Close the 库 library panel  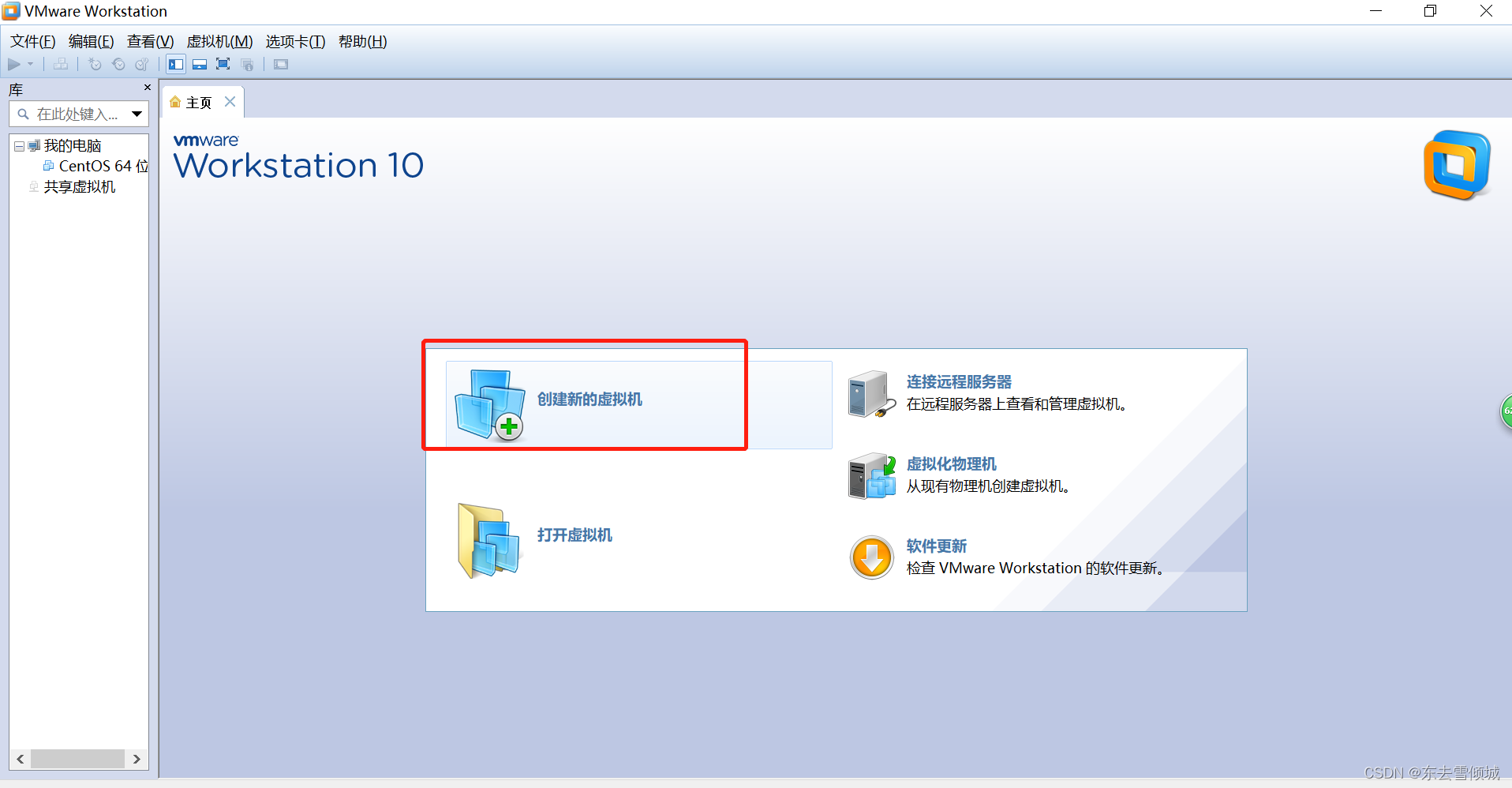click(x=148, y=88)
